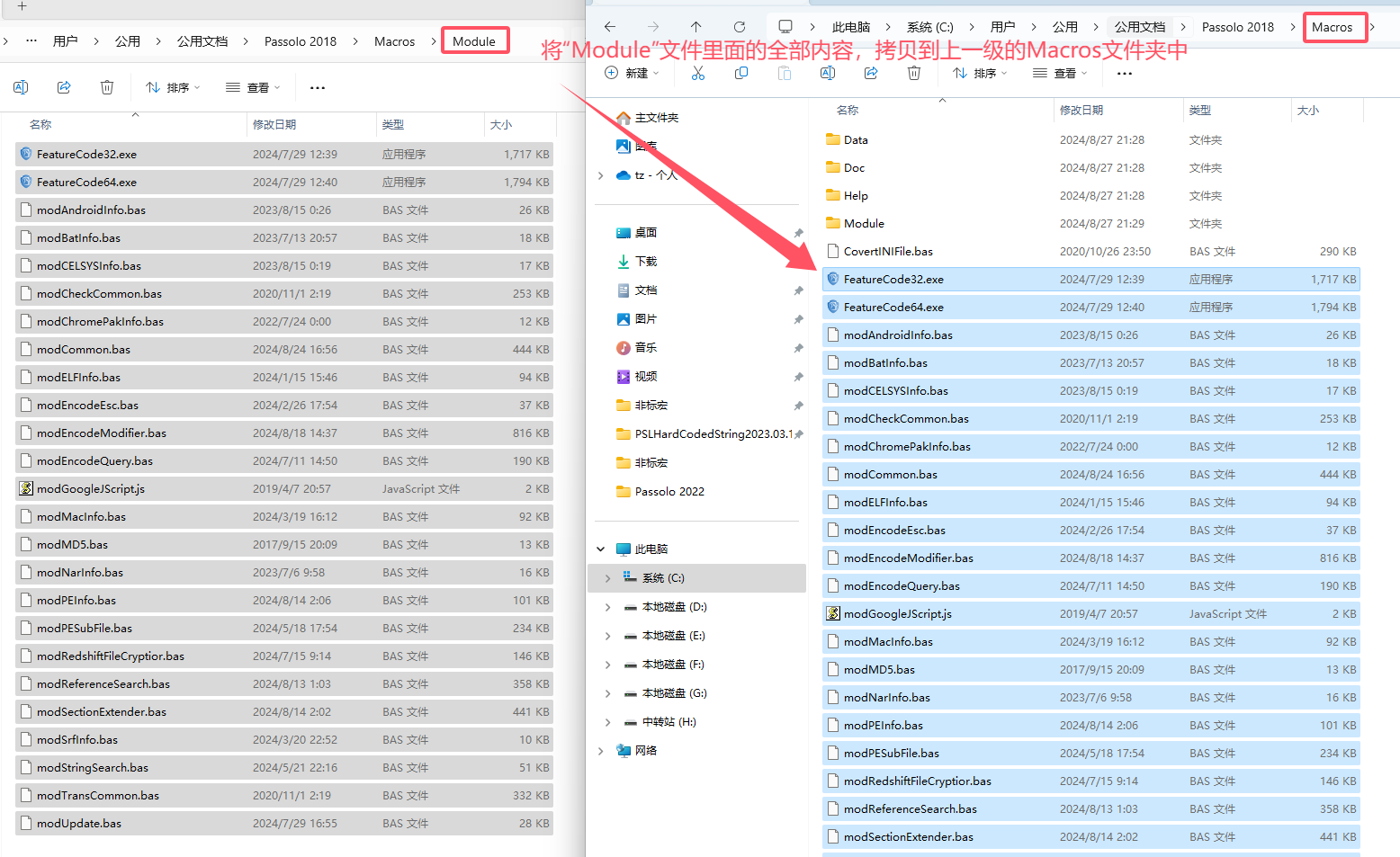This screenshot has height=857, width=1400.
Task: Sort by 修改日期 column in right window
Action: pos(1081,111)
